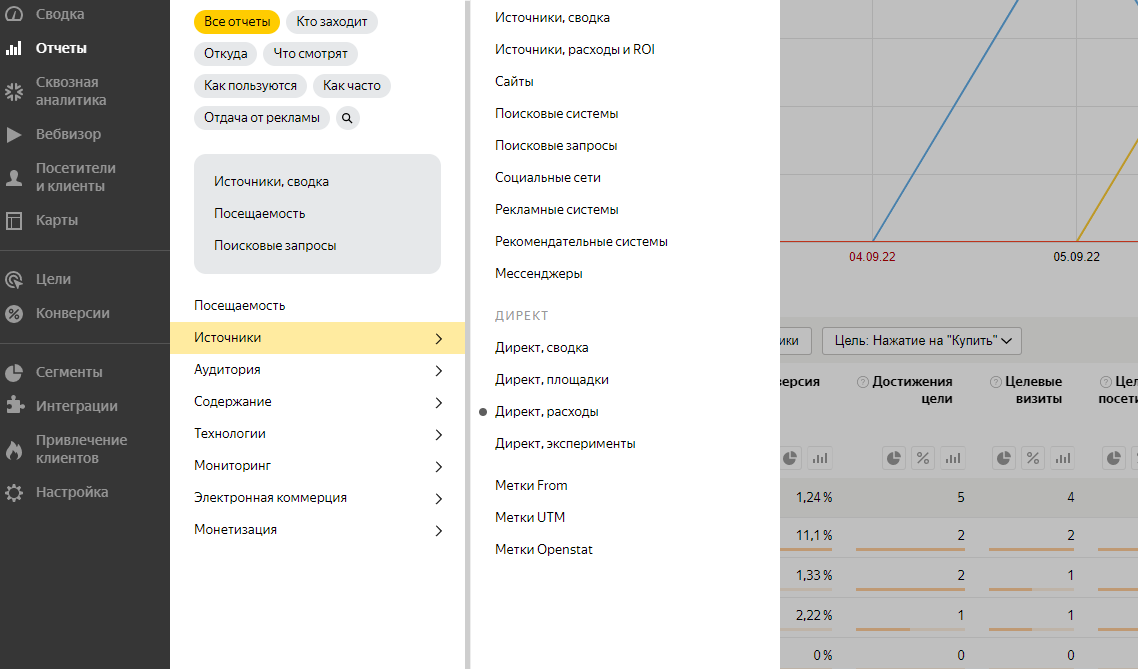This screenshot has height=669, width=1138.
Task: Expand the Аудитория report group
Action: tap(318, 370)
